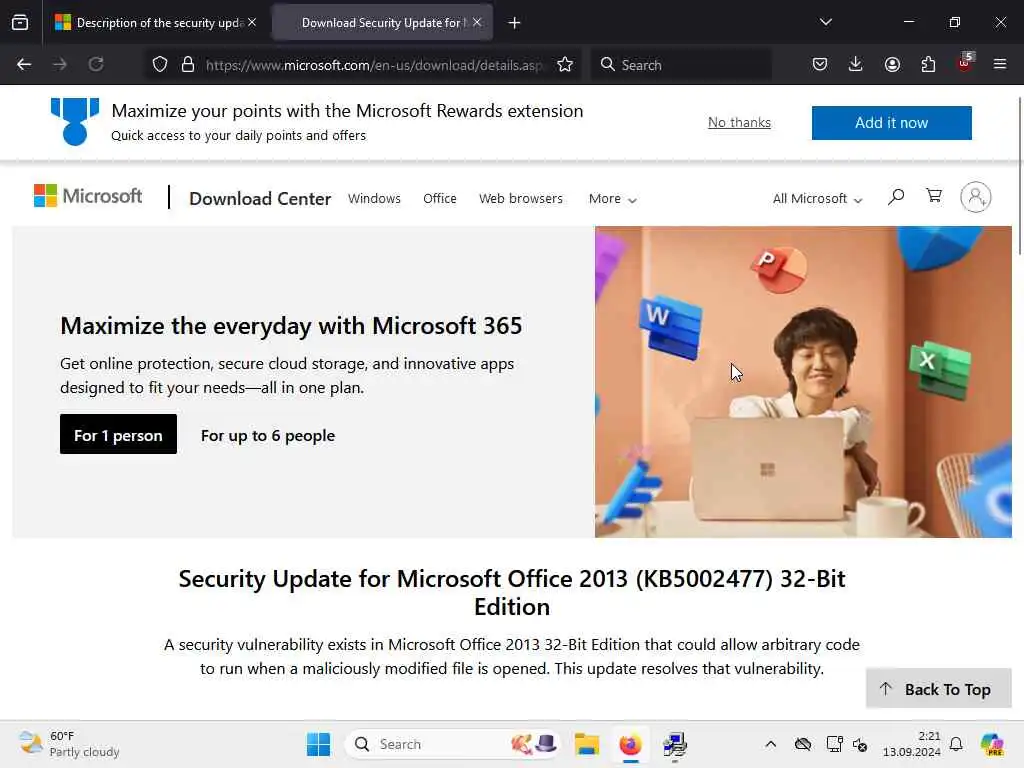Viewport: 1024px width, 768px height.
Task: Open the extensions puzzle icon
Action: click(928, 64)
